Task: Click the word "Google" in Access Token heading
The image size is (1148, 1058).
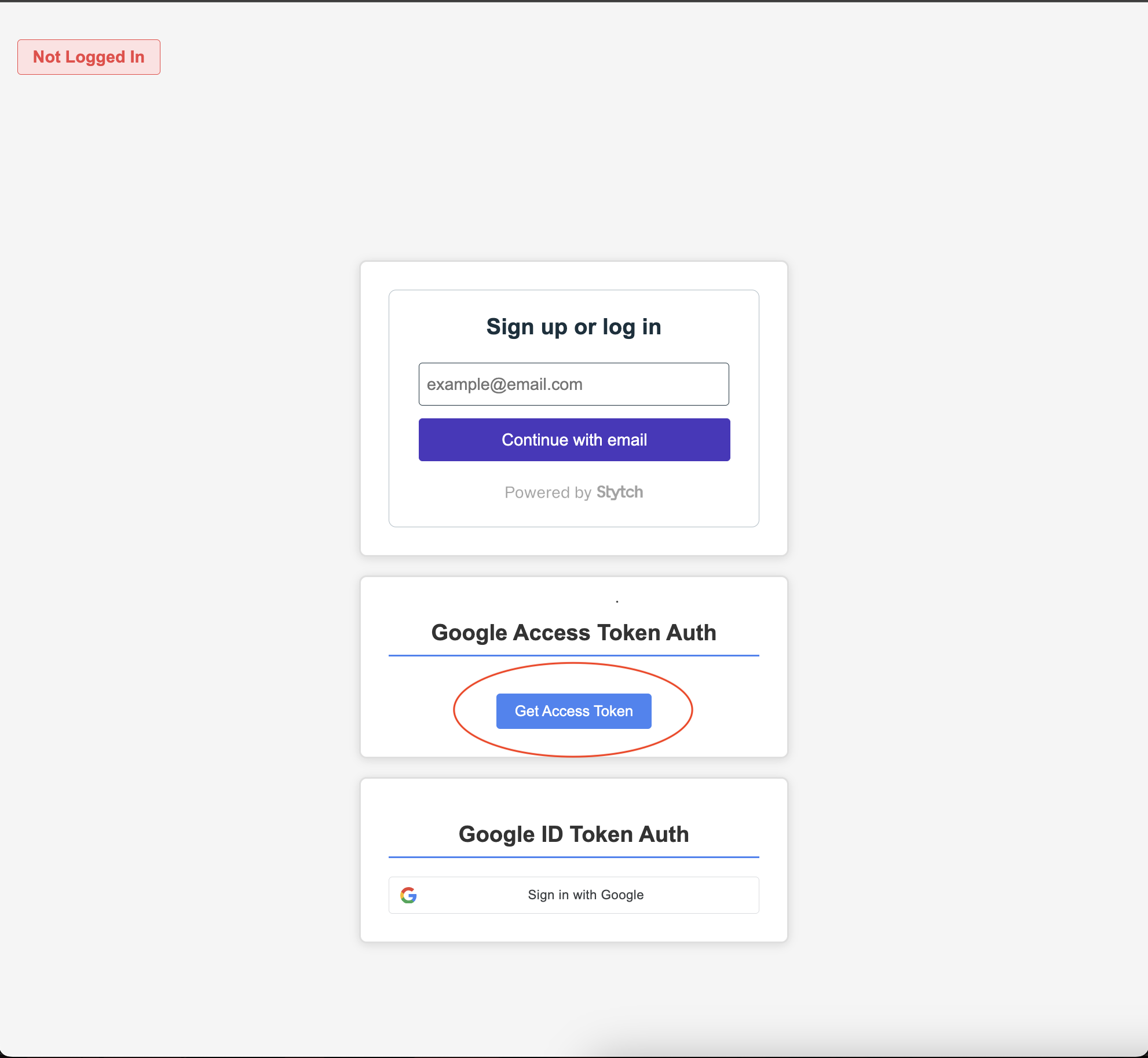Action: pos(469,633)
